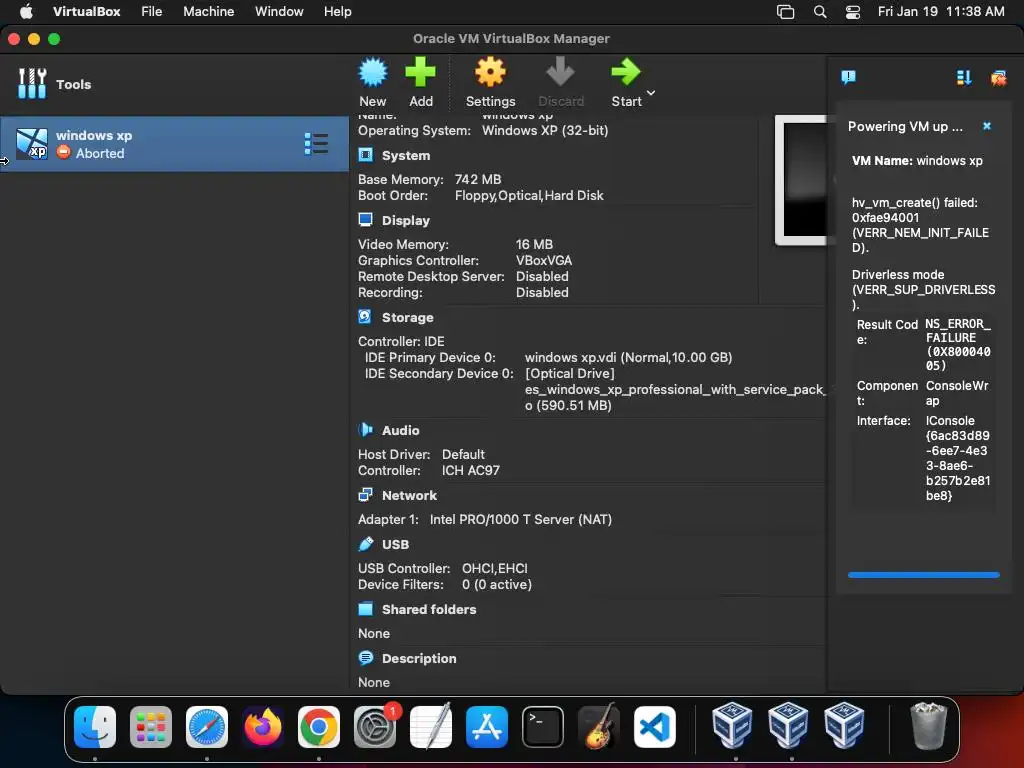Click VBoxVGA graphics controller value
The width and height of the screenshot is (1024, 768).
pos(543,261)
